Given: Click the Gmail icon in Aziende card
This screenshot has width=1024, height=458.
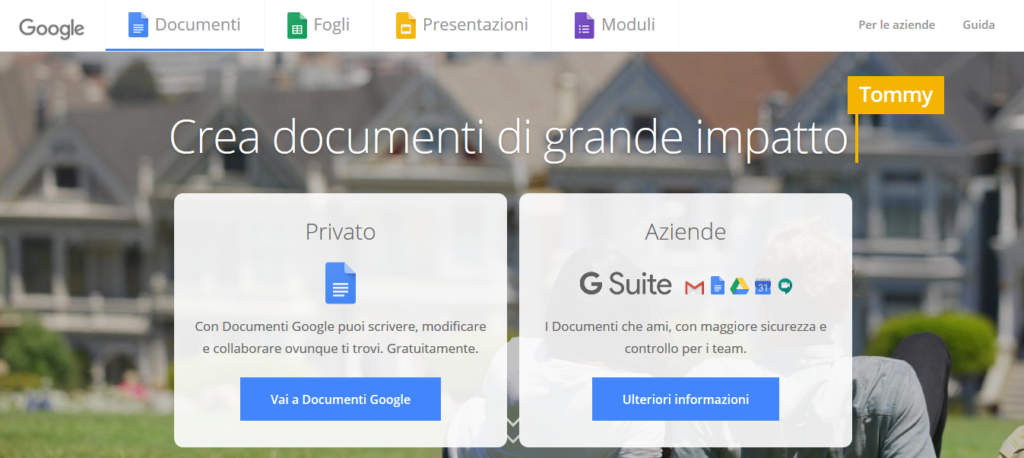Looking at the screenshot, I should [x=694, y=287].
